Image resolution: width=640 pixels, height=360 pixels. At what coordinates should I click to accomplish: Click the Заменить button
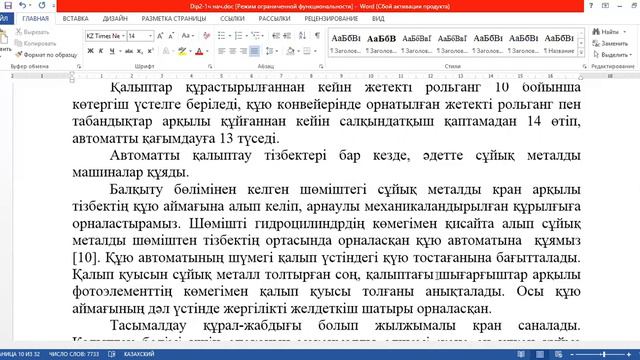(x=611, y=43)
